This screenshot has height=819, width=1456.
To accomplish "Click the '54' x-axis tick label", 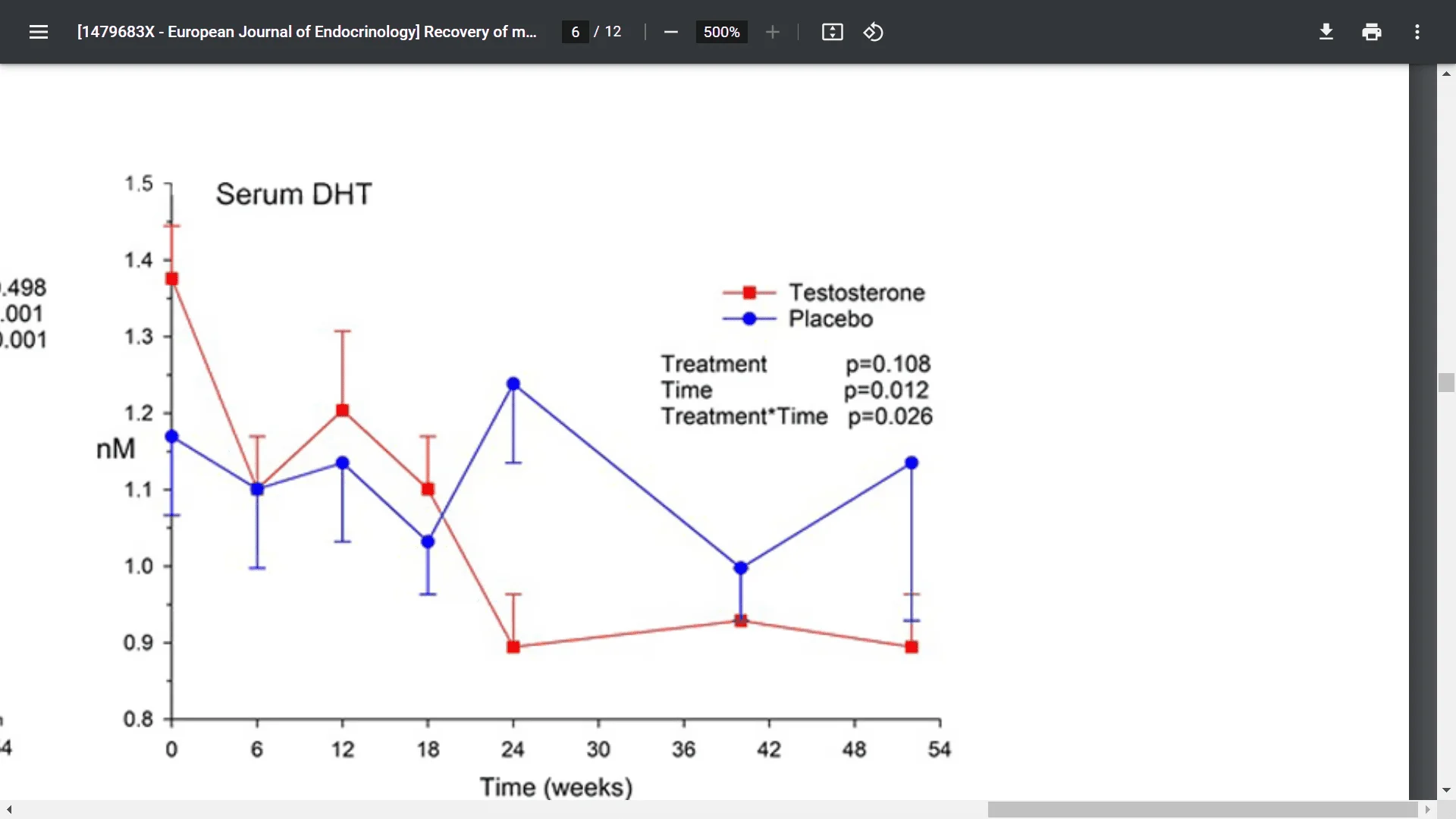I will pyautogui.click(x=940, y=749).
